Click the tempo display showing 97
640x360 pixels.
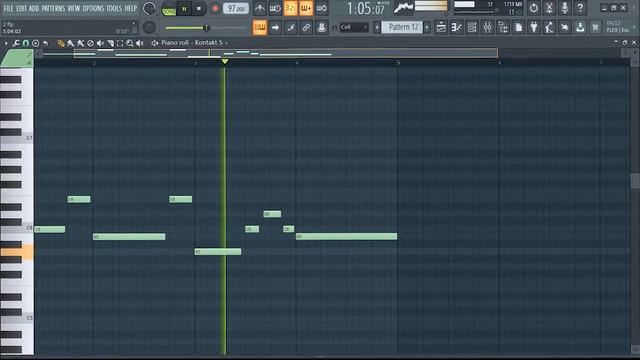[x=236, y=9]
